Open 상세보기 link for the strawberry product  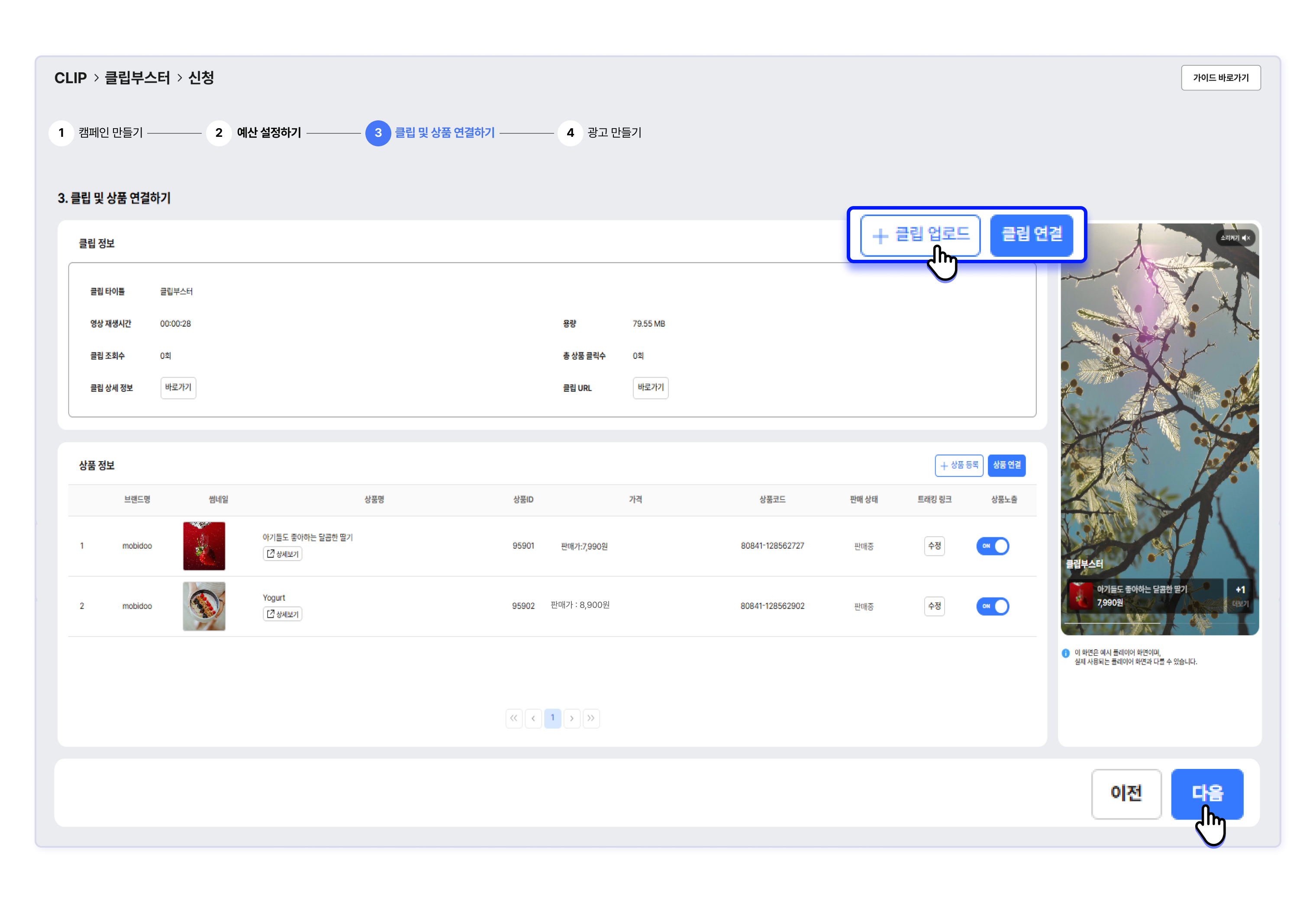(x=282, y=554)
